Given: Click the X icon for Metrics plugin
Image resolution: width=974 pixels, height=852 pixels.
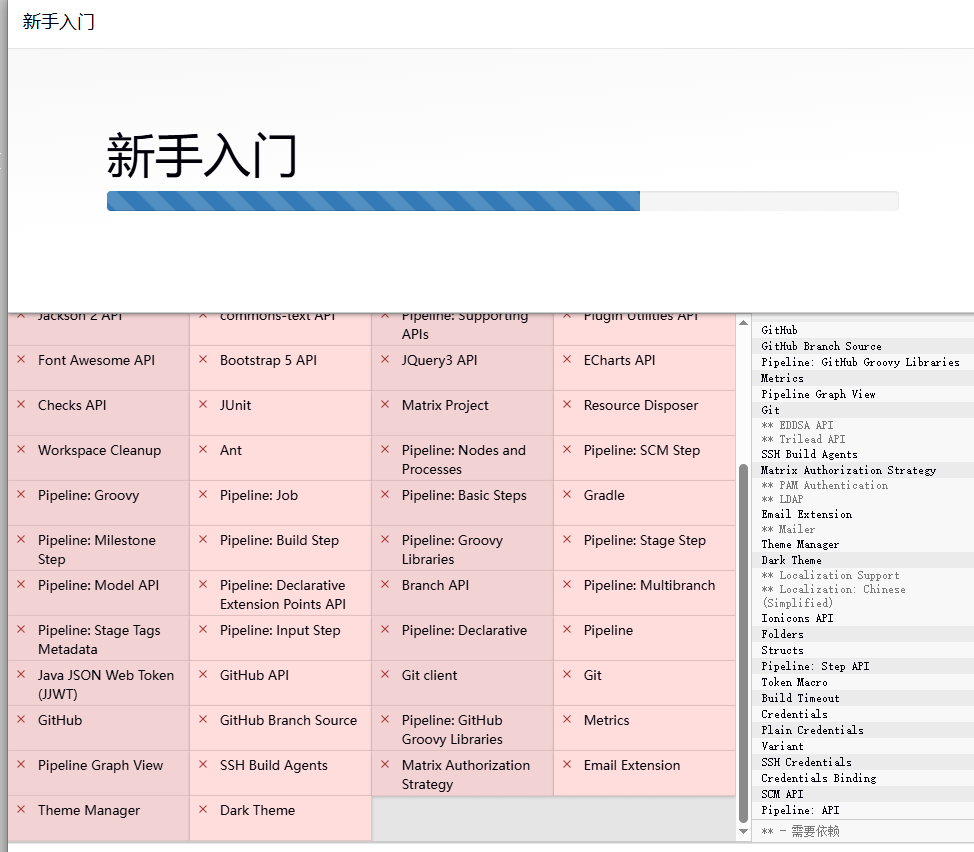Looking at the screenshot, I should coord(567,719).
